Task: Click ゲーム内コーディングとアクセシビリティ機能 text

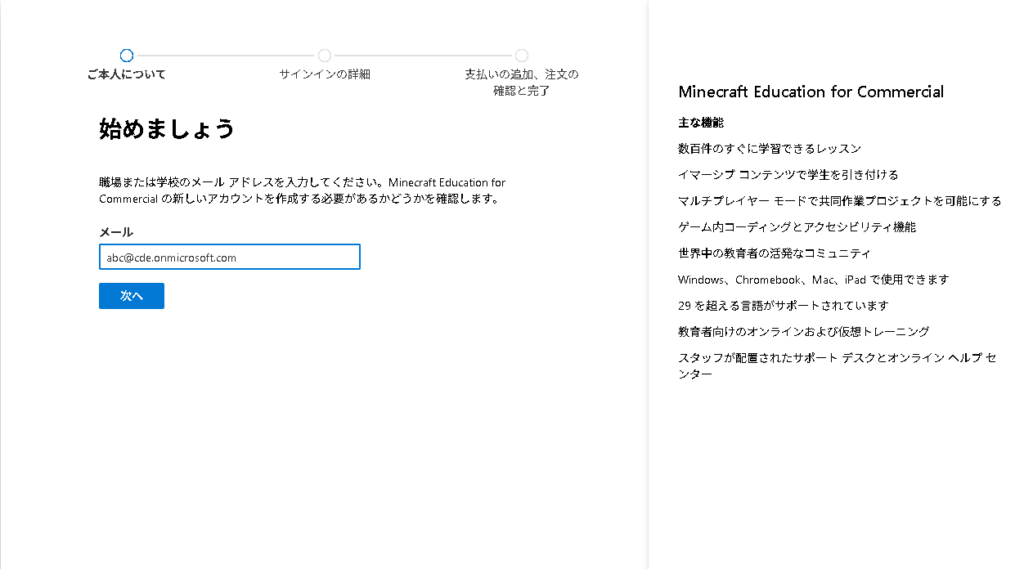Action: 797,227
